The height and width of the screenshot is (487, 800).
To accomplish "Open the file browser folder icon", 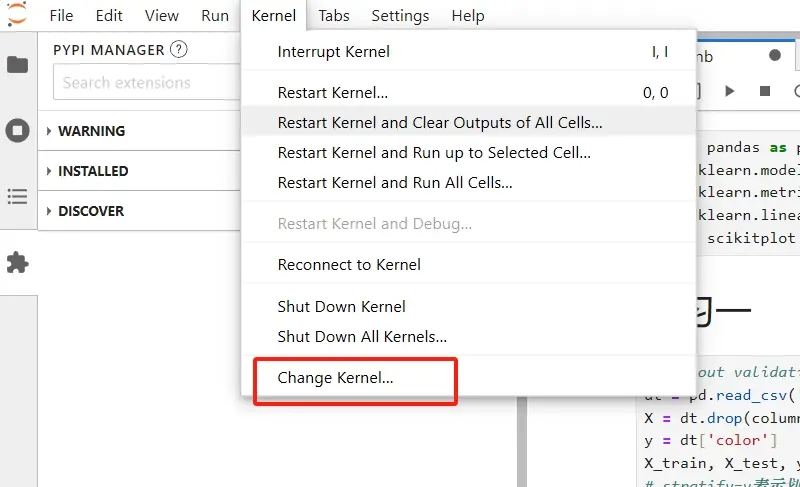I will (18, 65).
